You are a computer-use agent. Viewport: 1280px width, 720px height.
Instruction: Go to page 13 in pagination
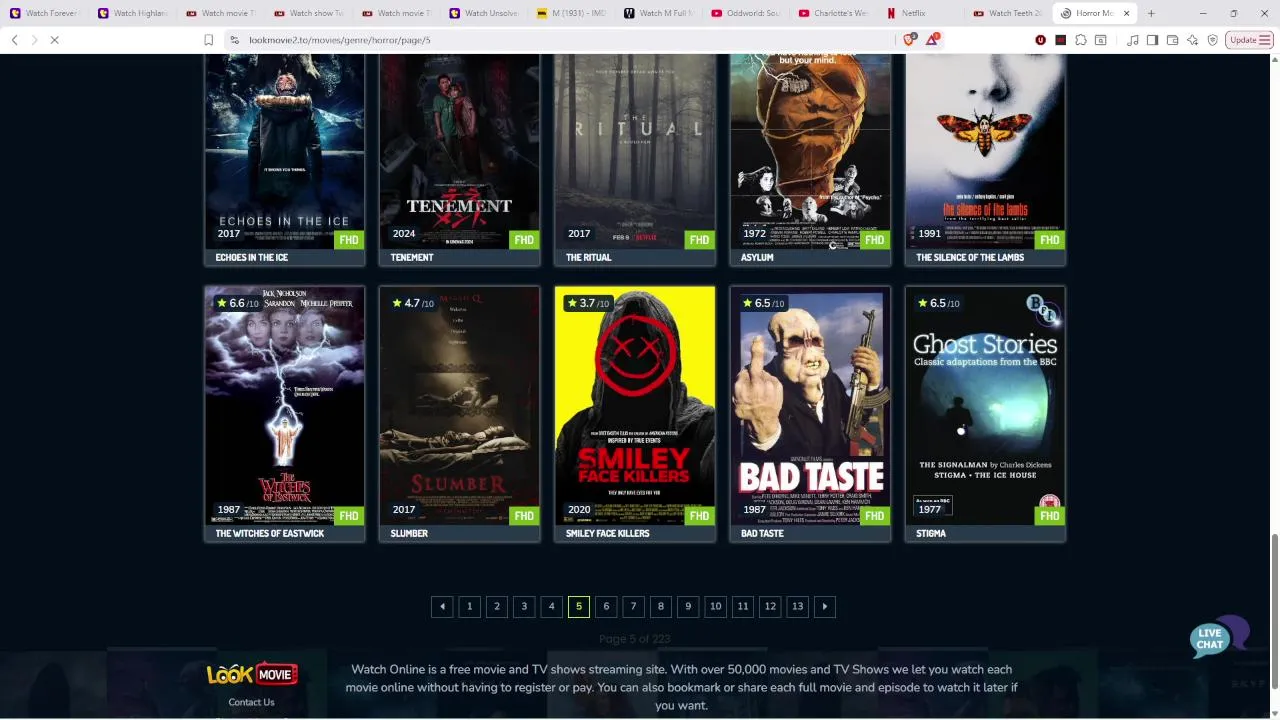[x=797, y=606]
